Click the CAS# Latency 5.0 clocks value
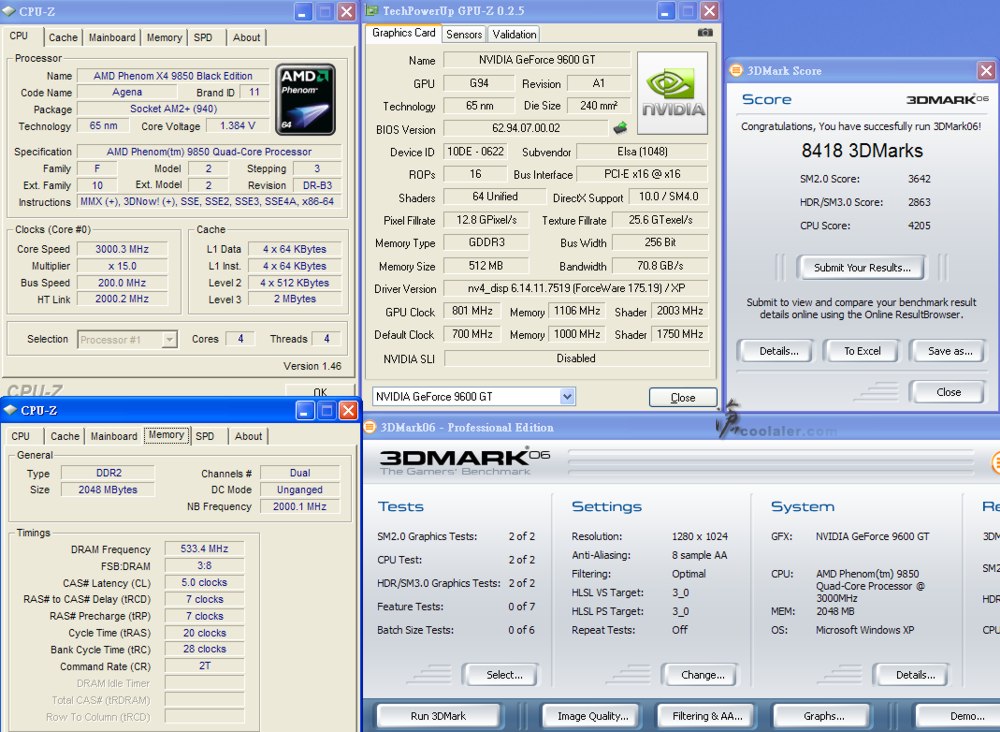 (204, 582)
